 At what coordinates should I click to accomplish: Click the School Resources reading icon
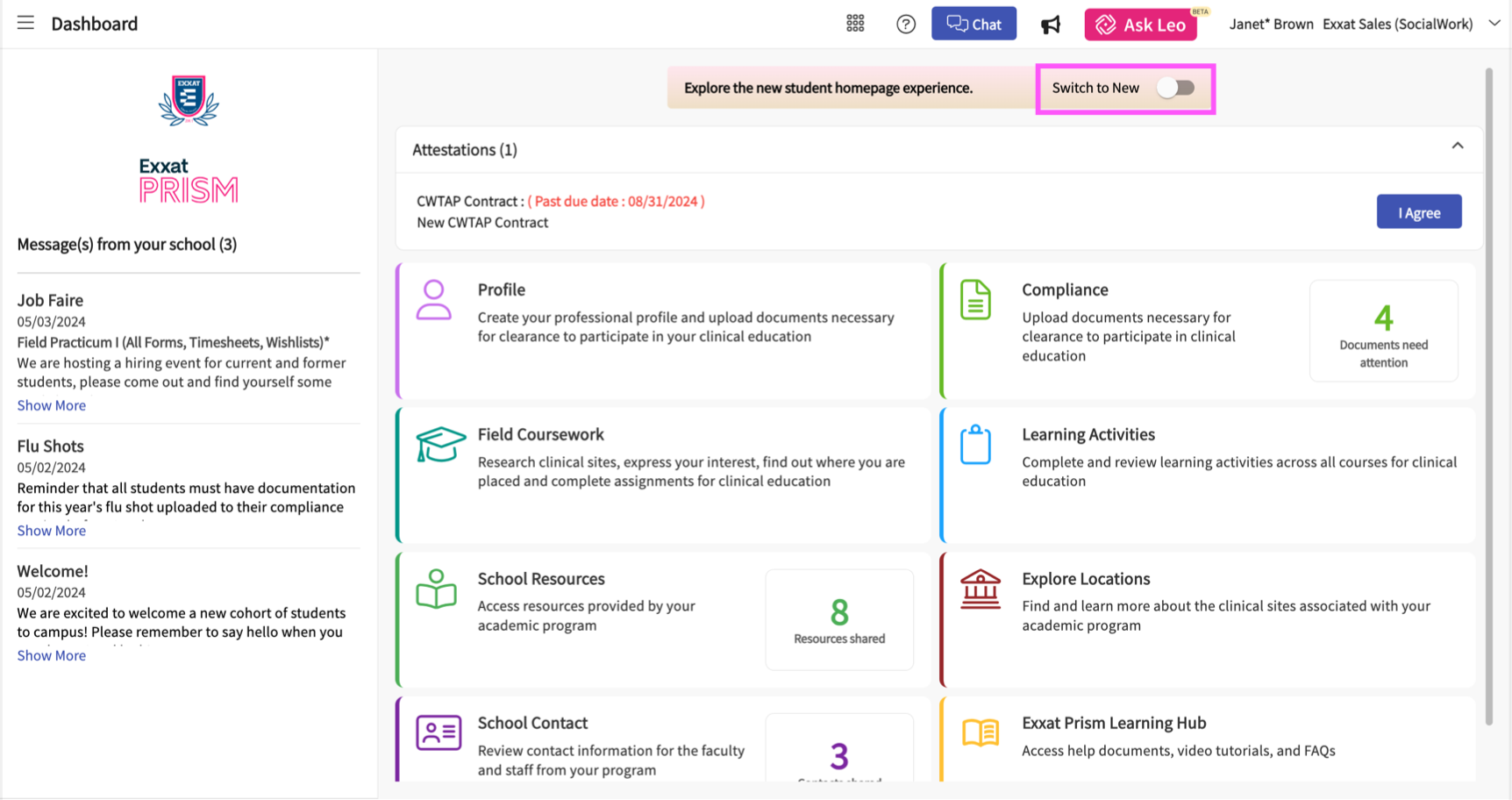coord(436,589)
